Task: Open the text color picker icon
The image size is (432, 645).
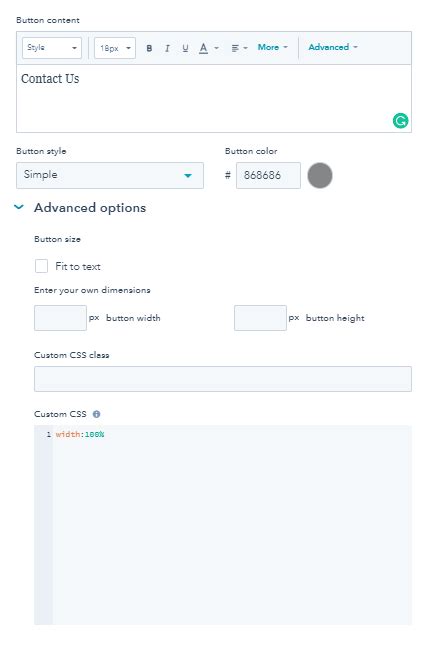Action: (203, 48)
